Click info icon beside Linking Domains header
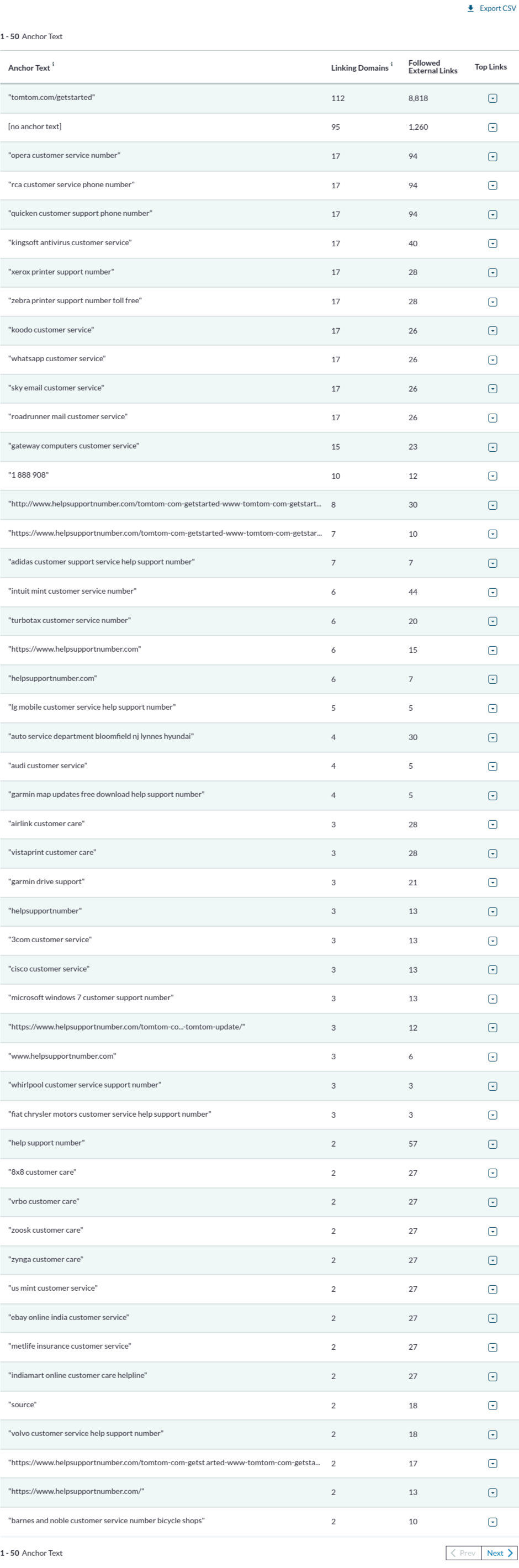519x1568 pixels. (392, 64)
